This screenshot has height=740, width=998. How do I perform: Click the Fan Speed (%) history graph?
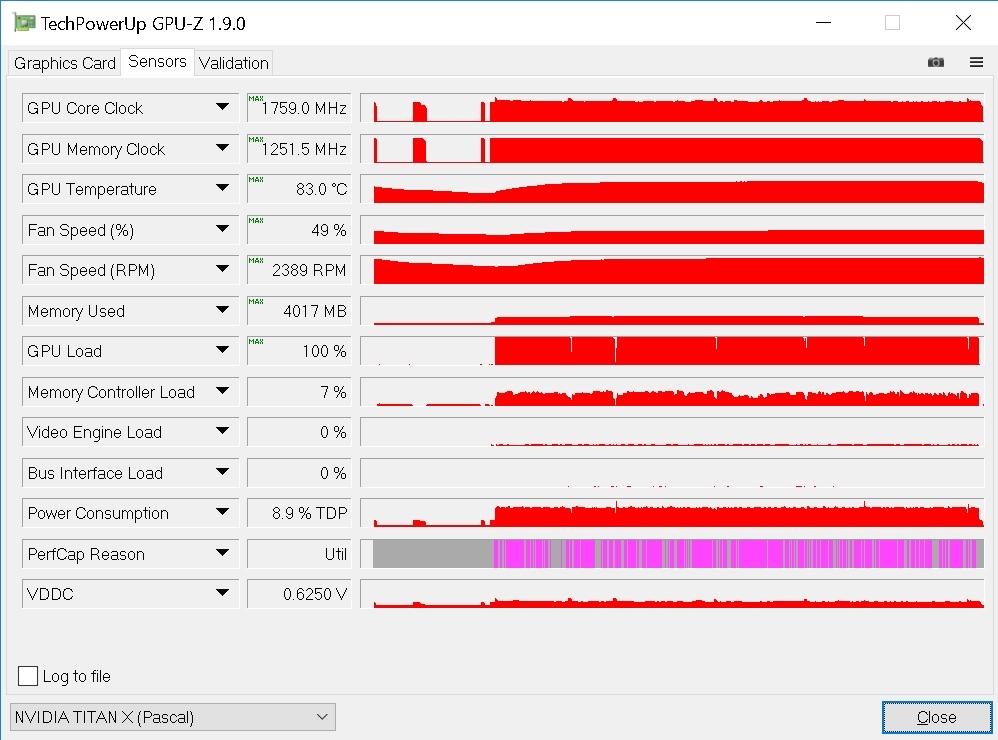point(672,230)
